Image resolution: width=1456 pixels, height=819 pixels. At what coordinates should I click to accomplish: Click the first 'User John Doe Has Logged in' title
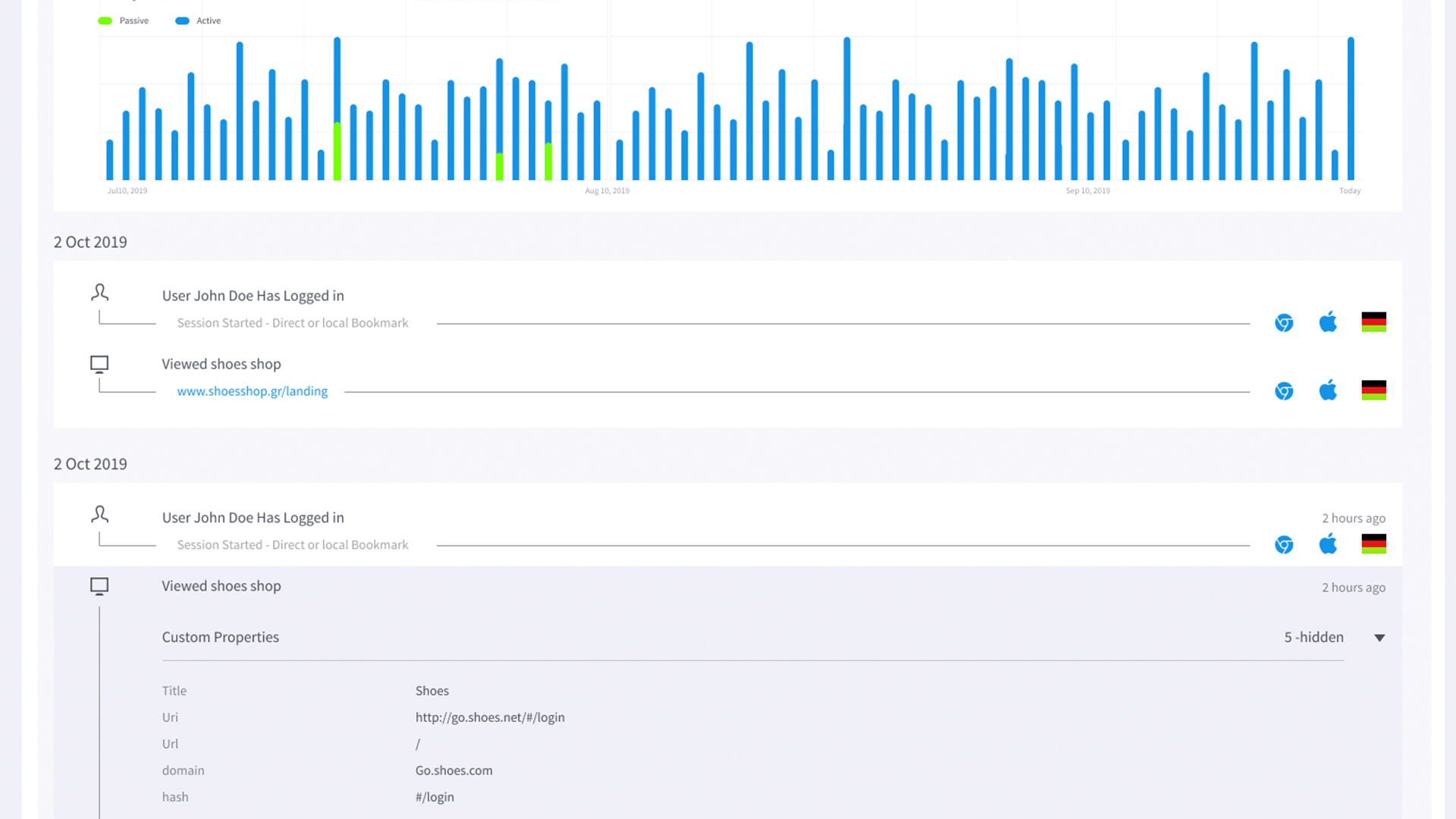(x=253, y=296)
